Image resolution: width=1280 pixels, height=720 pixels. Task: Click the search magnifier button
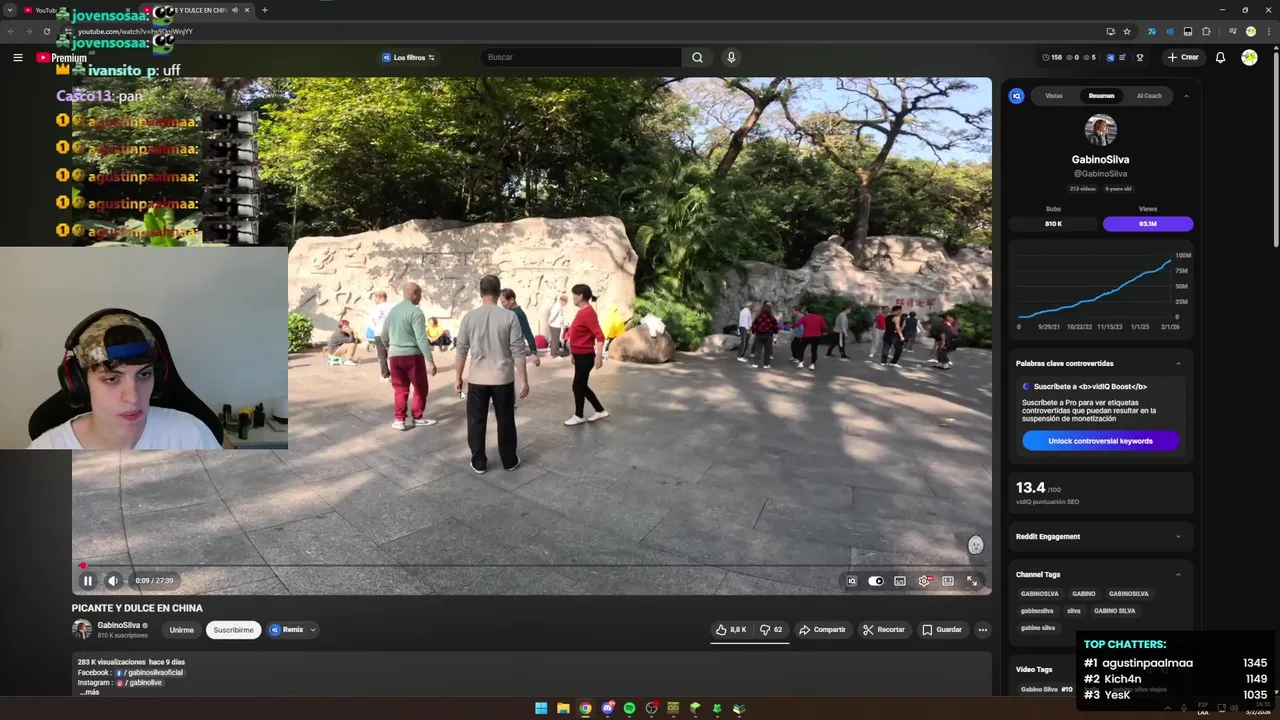pos(697,57)
